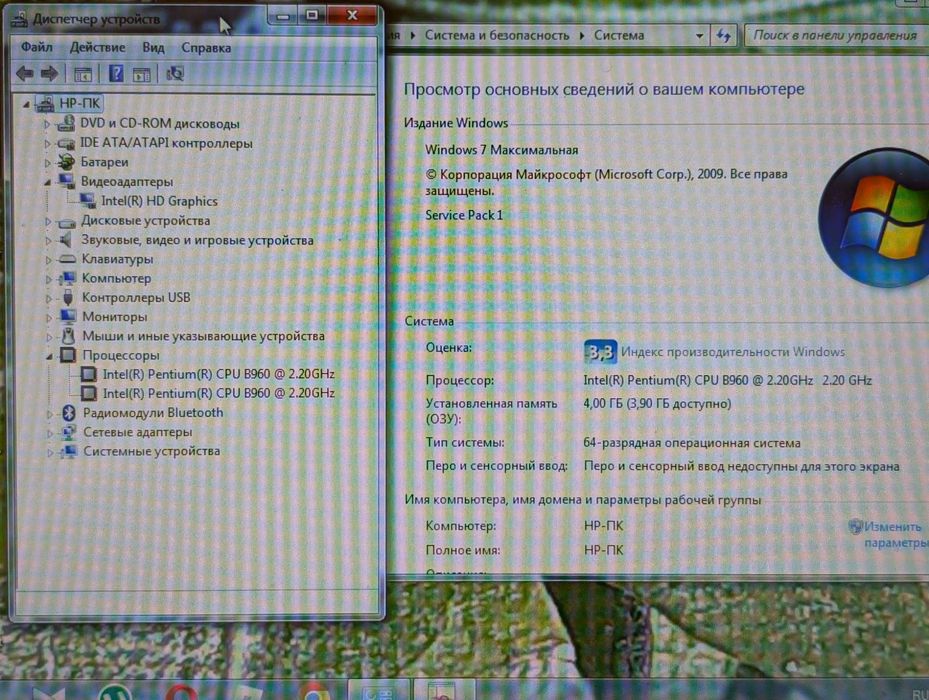
Task: Expand the Сетевые адаптеры node
Action: 50,433
